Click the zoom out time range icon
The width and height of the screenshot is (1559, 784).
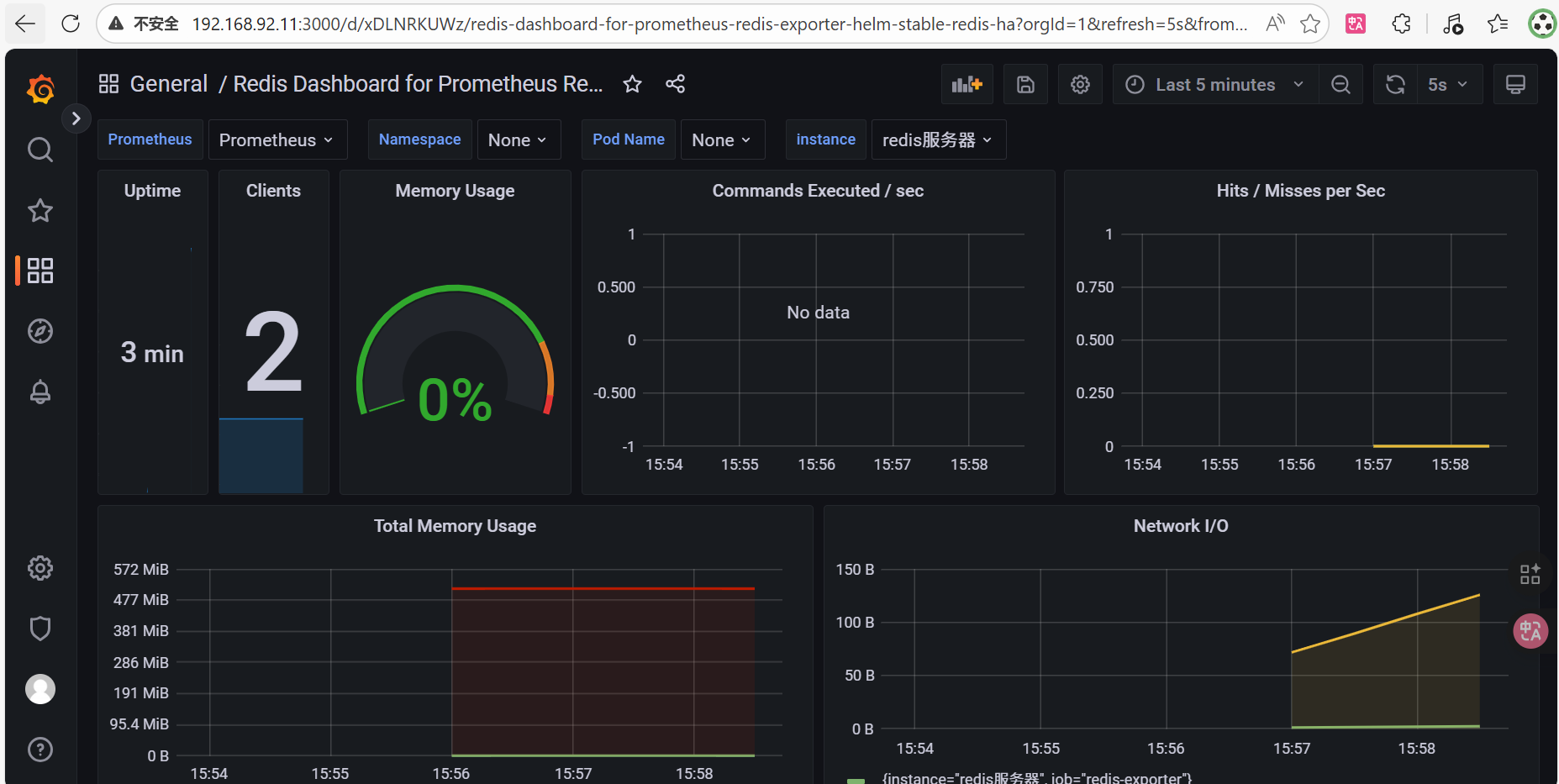(x=1340, y=84)
